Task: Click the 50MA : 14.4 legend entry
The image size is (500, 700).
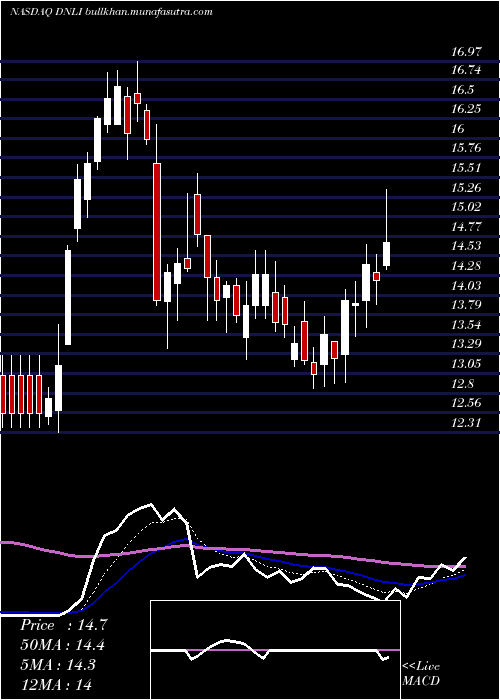Action: 63,645
